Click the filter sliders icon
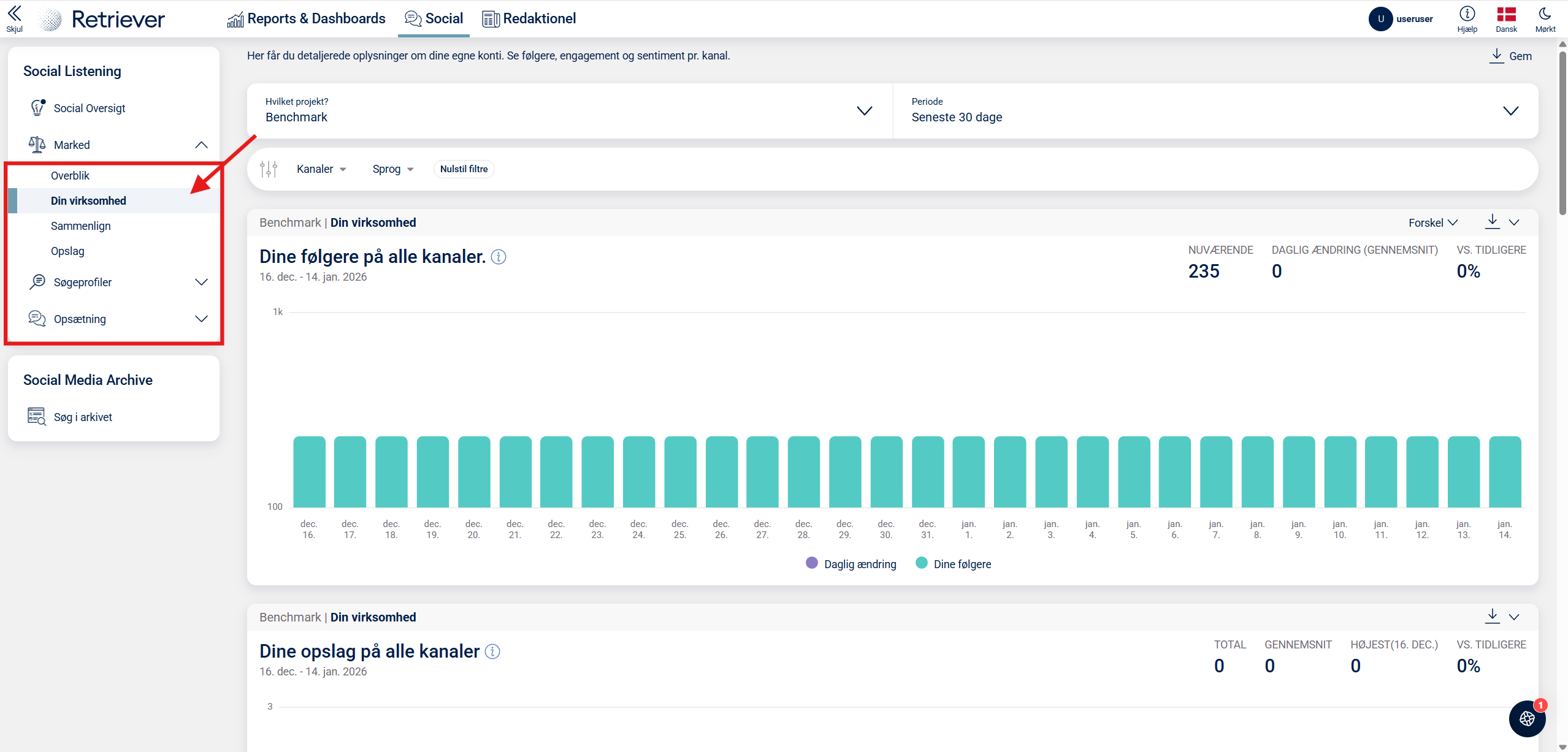This screenshot has height=752, width=1568. point(269,169)
